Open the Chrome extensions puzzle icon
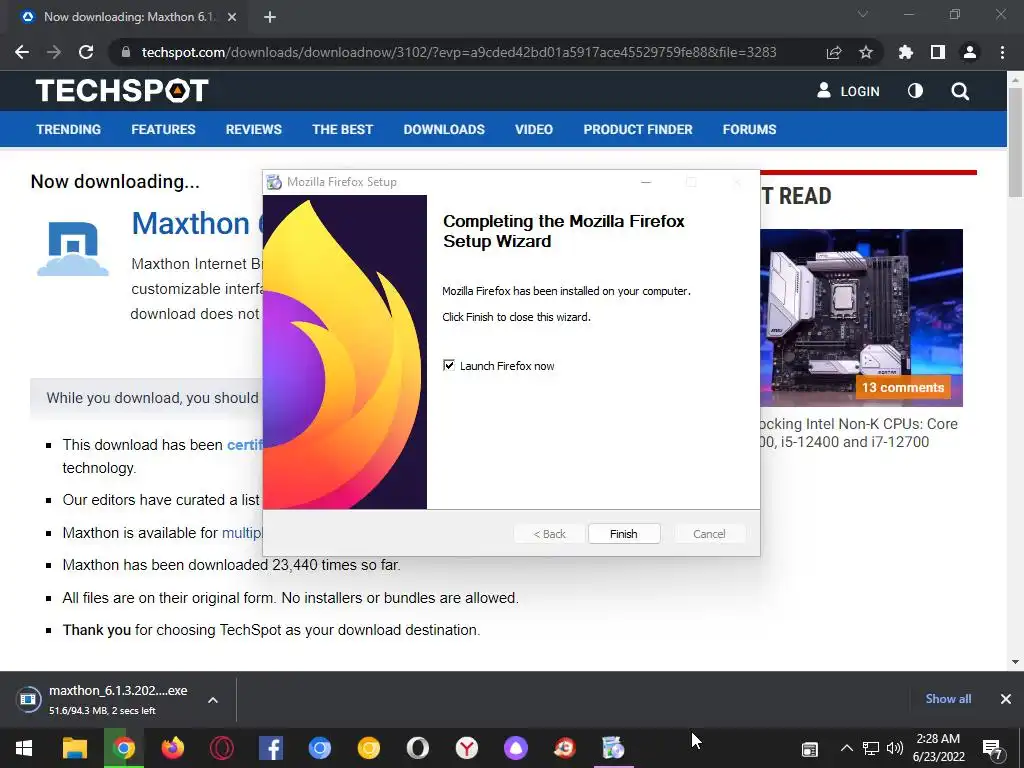Image resolution: width=1024 pixels, height=768 pixels. click(906, 52)
